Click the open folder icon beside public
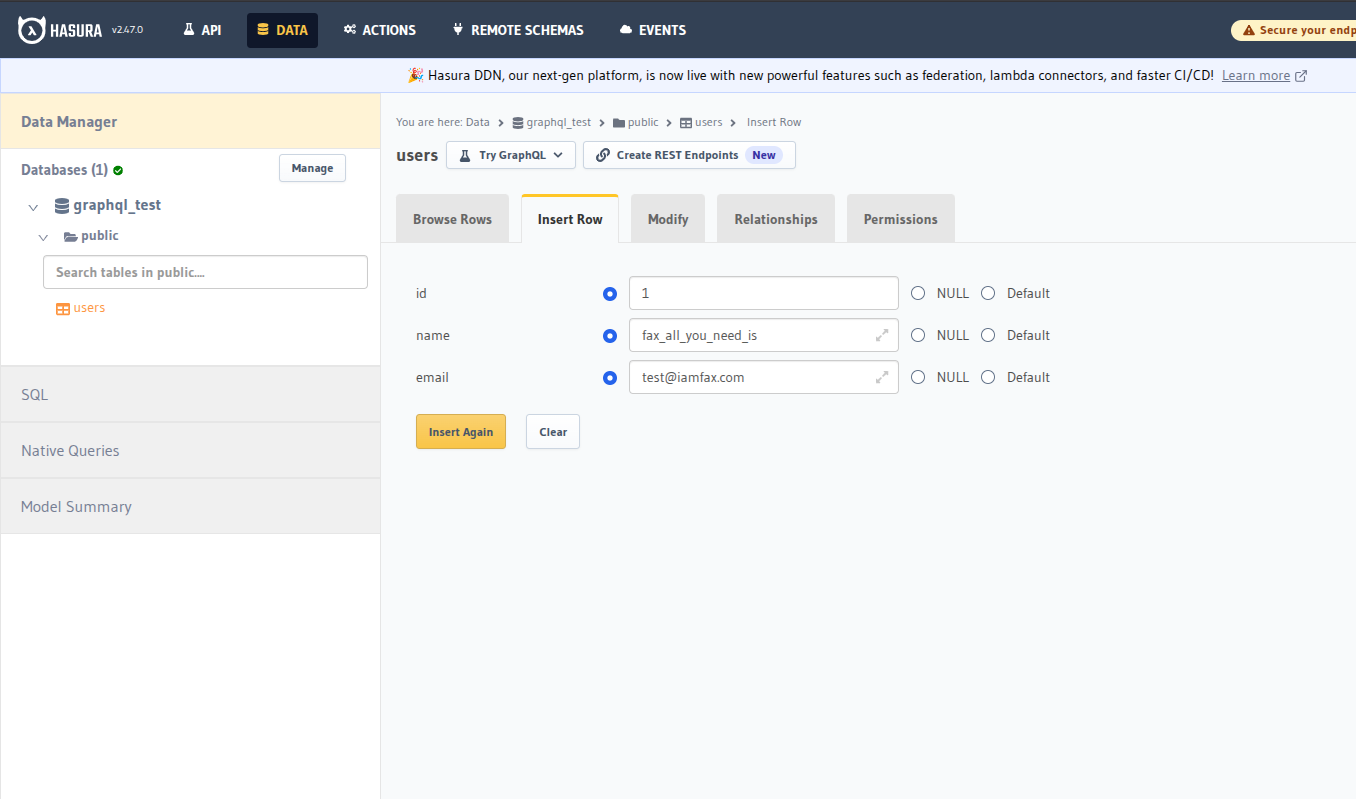This screenshot has width=1356, height=799. 71,237
